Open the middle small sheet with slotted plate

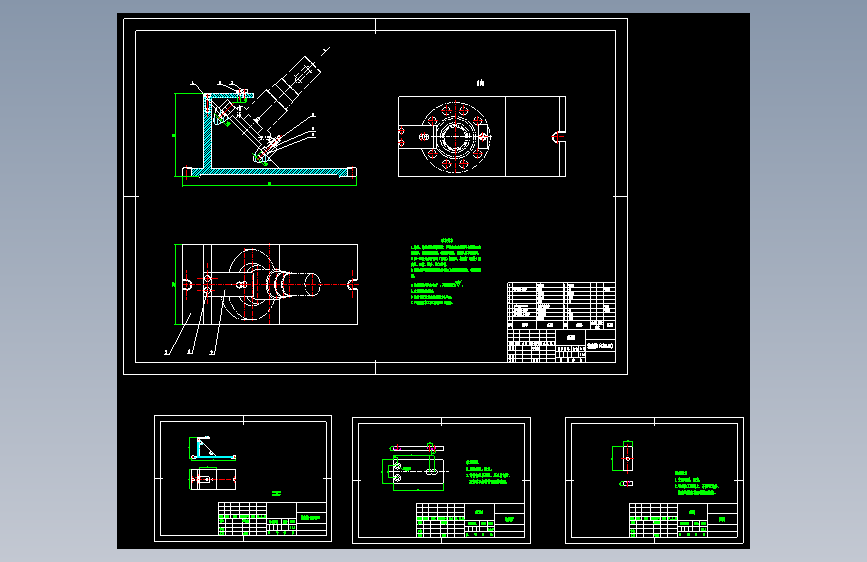[x=441, y=480]
